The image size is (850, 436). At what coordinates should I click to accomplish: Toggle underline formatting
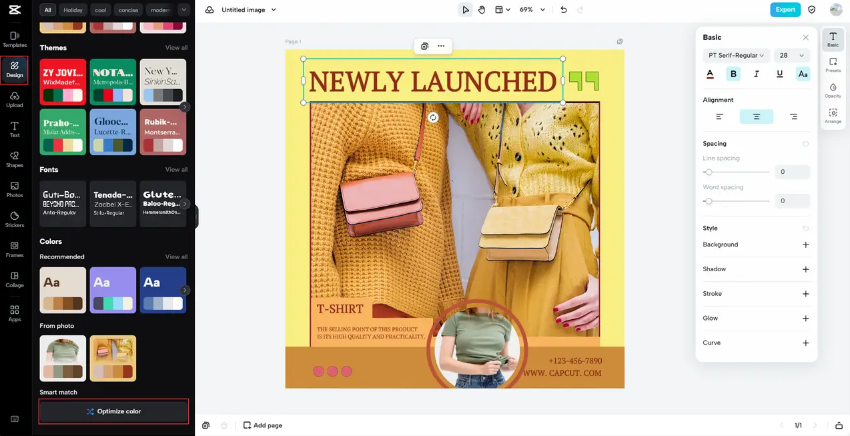tap(780, 74)
